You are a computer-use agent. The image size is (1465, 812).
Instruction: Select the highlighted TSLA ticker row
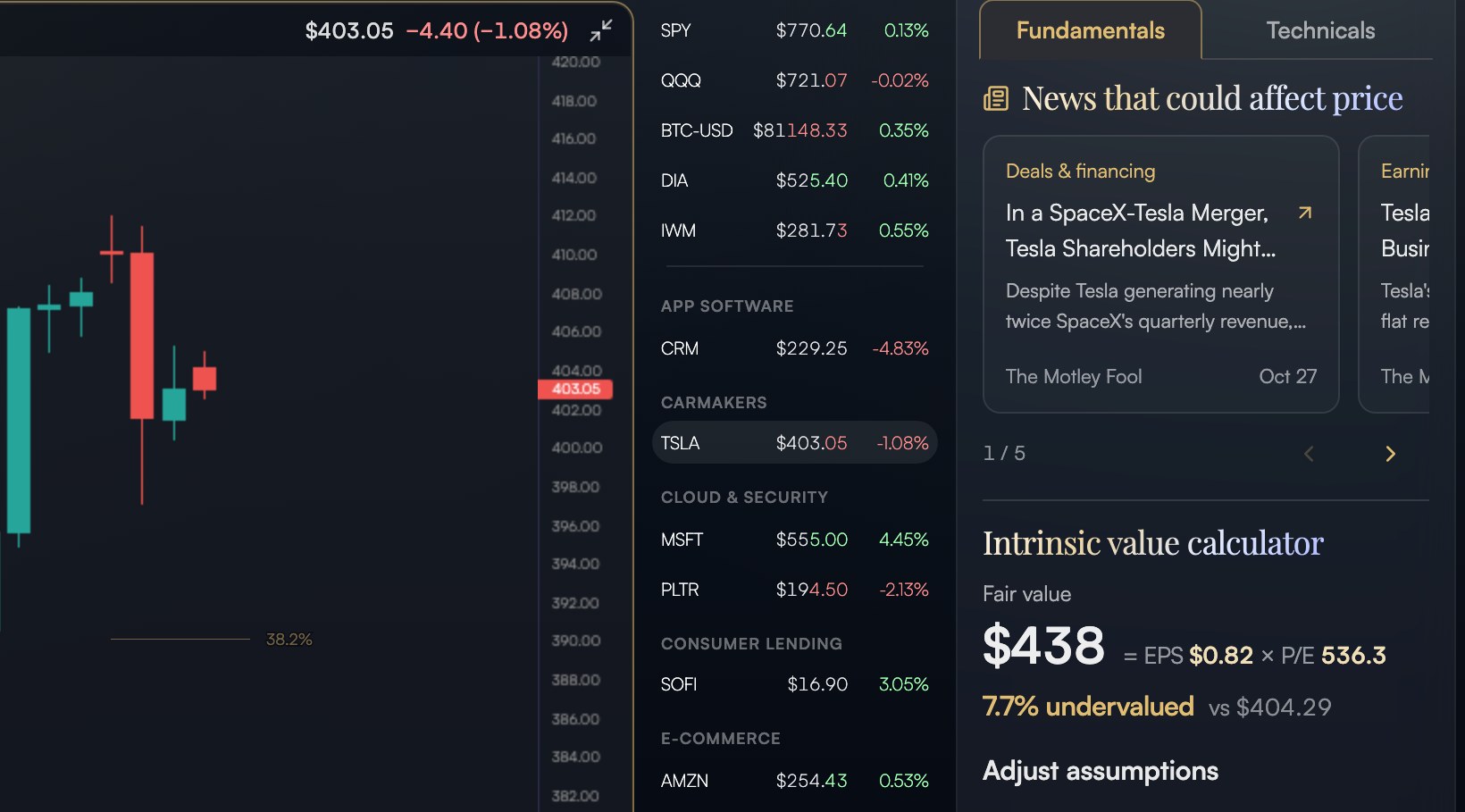point(795,443)
